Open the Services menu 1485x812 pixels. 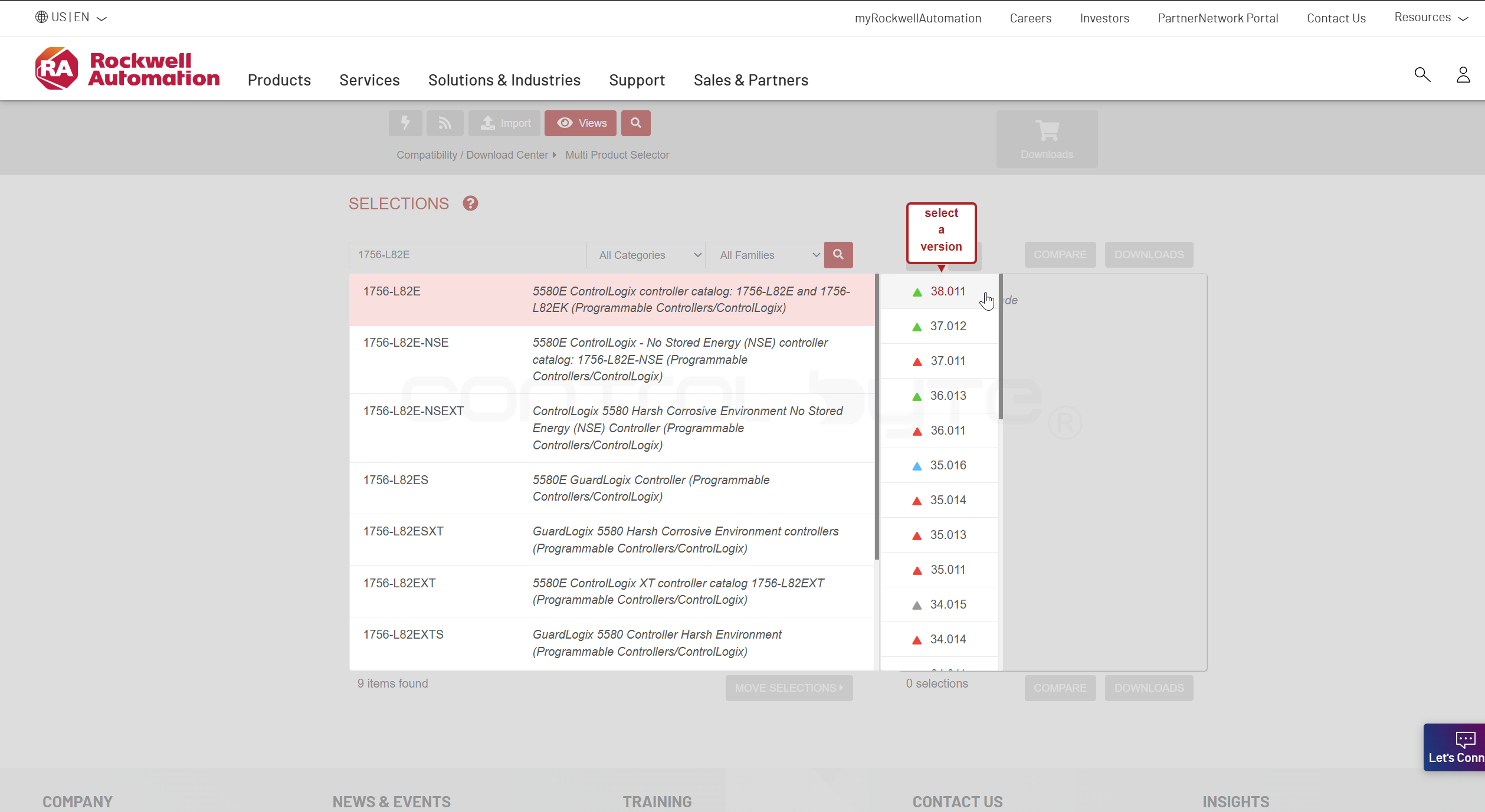pos(369,80)
